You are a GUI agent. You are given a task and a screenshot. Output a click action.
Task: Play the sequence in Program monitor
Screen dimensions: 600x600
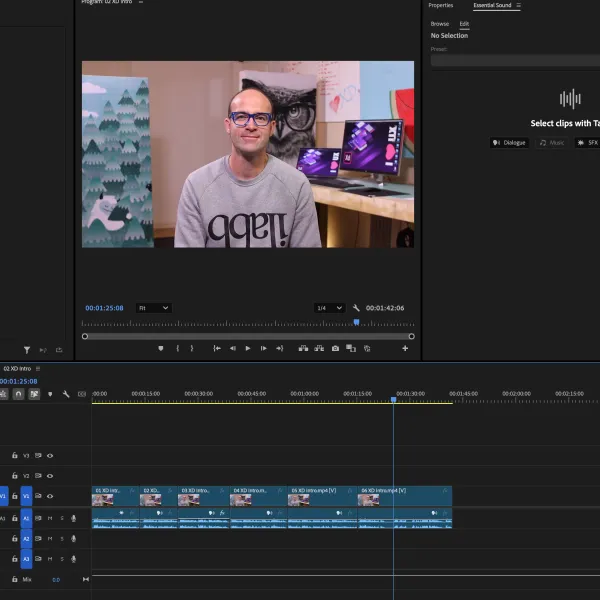pyautogui.click(x=248, y=348)
